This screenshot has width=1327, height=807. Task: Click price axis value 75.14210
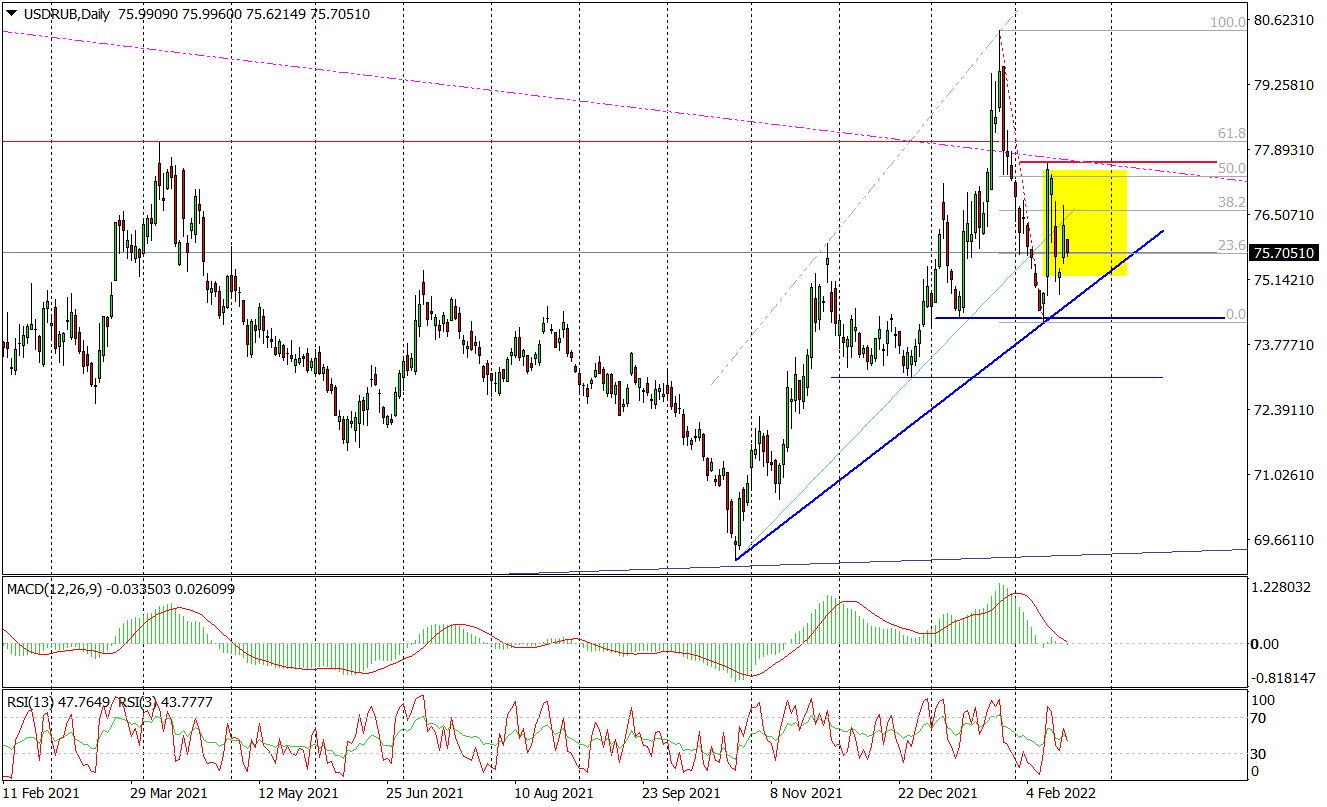[1284, 280]
